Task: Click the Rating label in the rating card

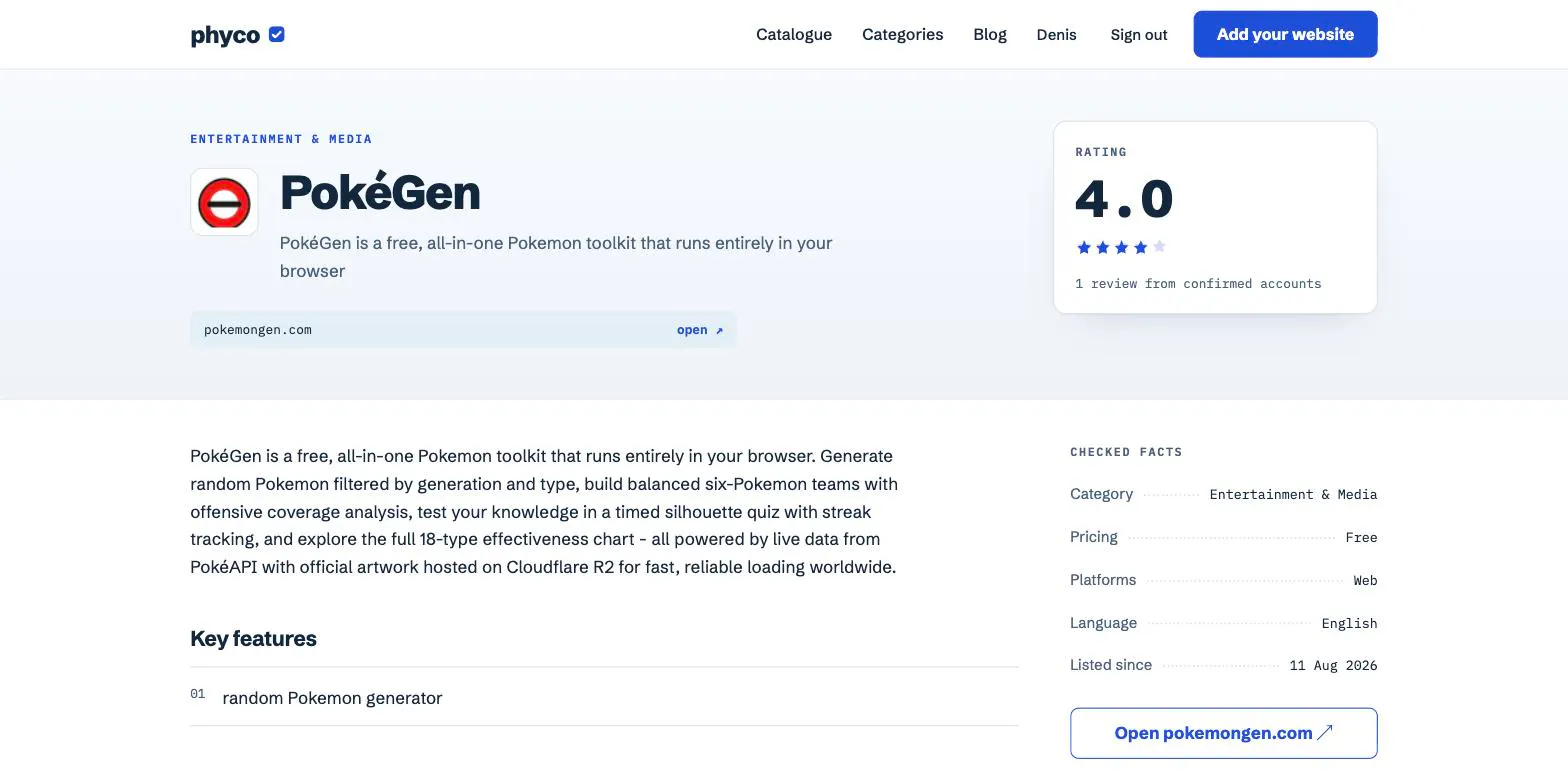Action: (1101, 152)
